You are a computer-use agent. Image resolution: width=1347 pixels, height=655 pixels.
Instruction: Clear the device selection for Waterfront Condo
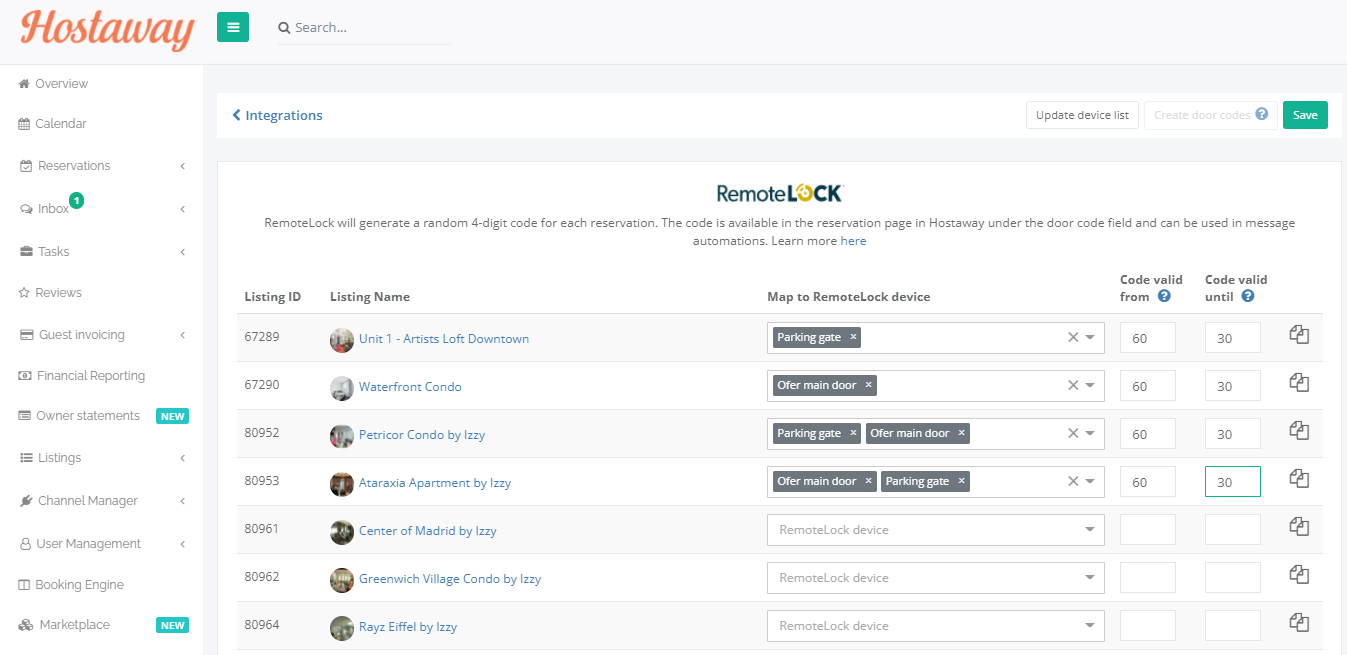pyautogui.click(x=1072, y=385)
